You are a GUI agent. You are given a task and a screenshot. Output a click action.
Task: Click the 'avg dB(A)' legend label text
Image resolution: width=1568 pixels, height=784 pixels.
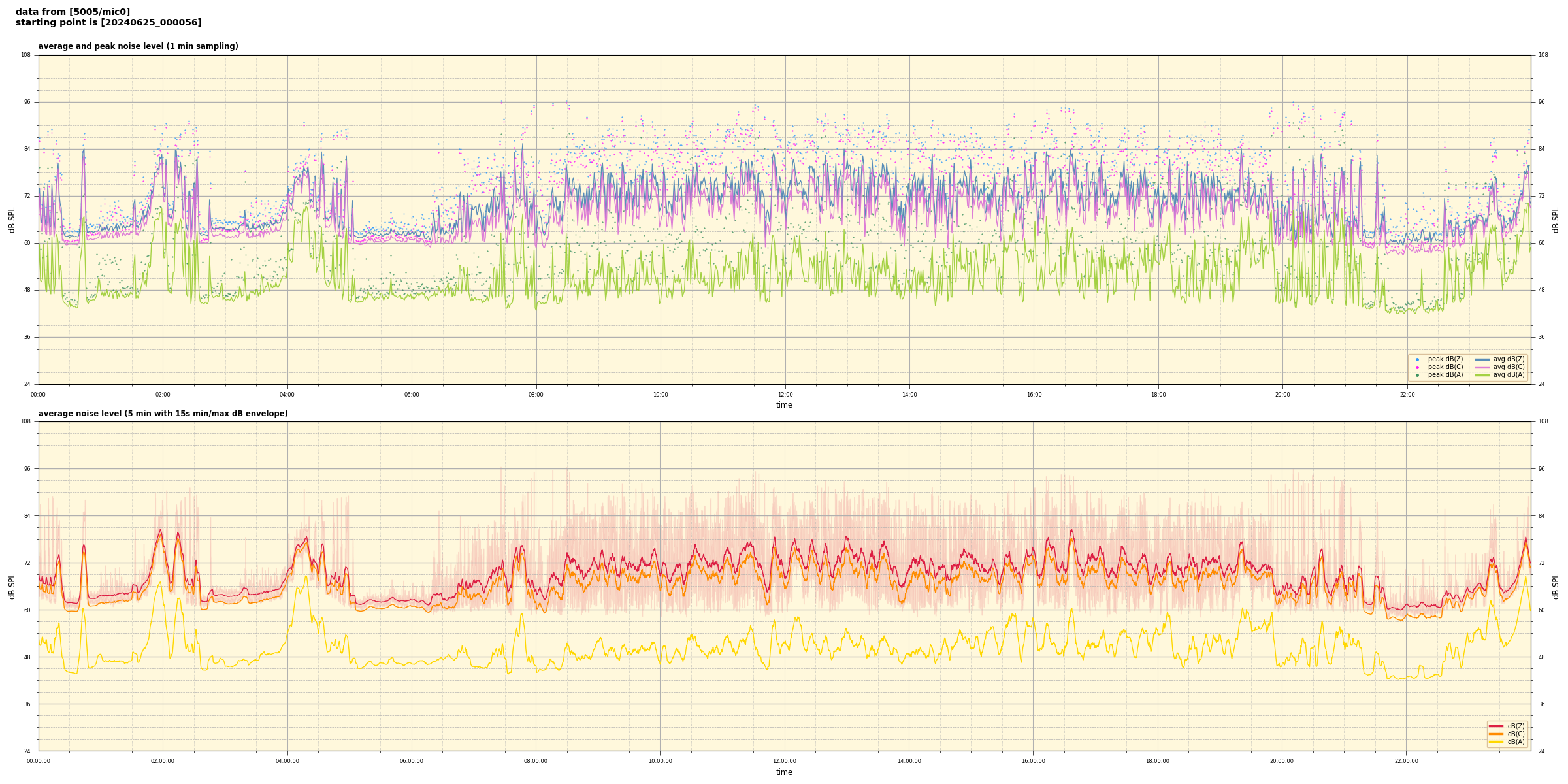[x=1509, y=375]
